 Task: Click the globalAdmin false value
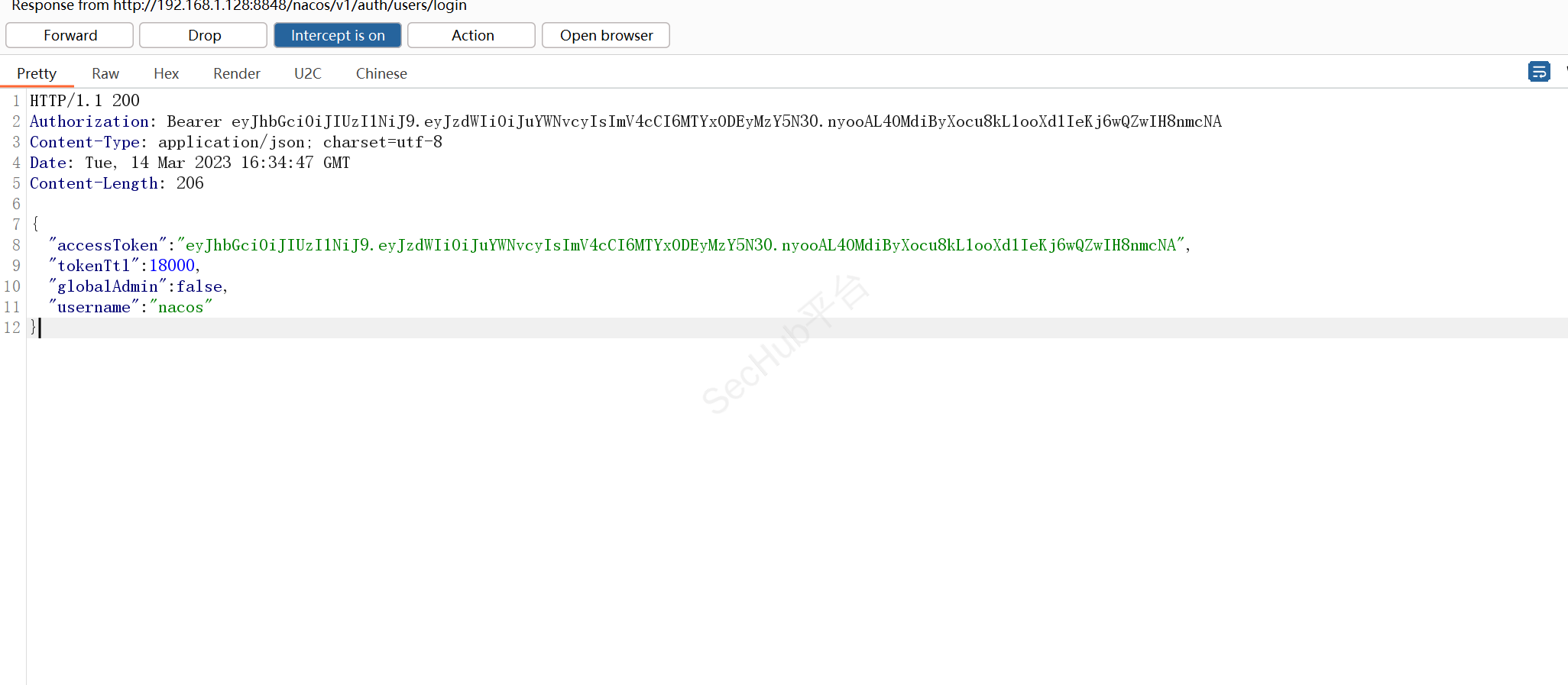pos(199,286)
